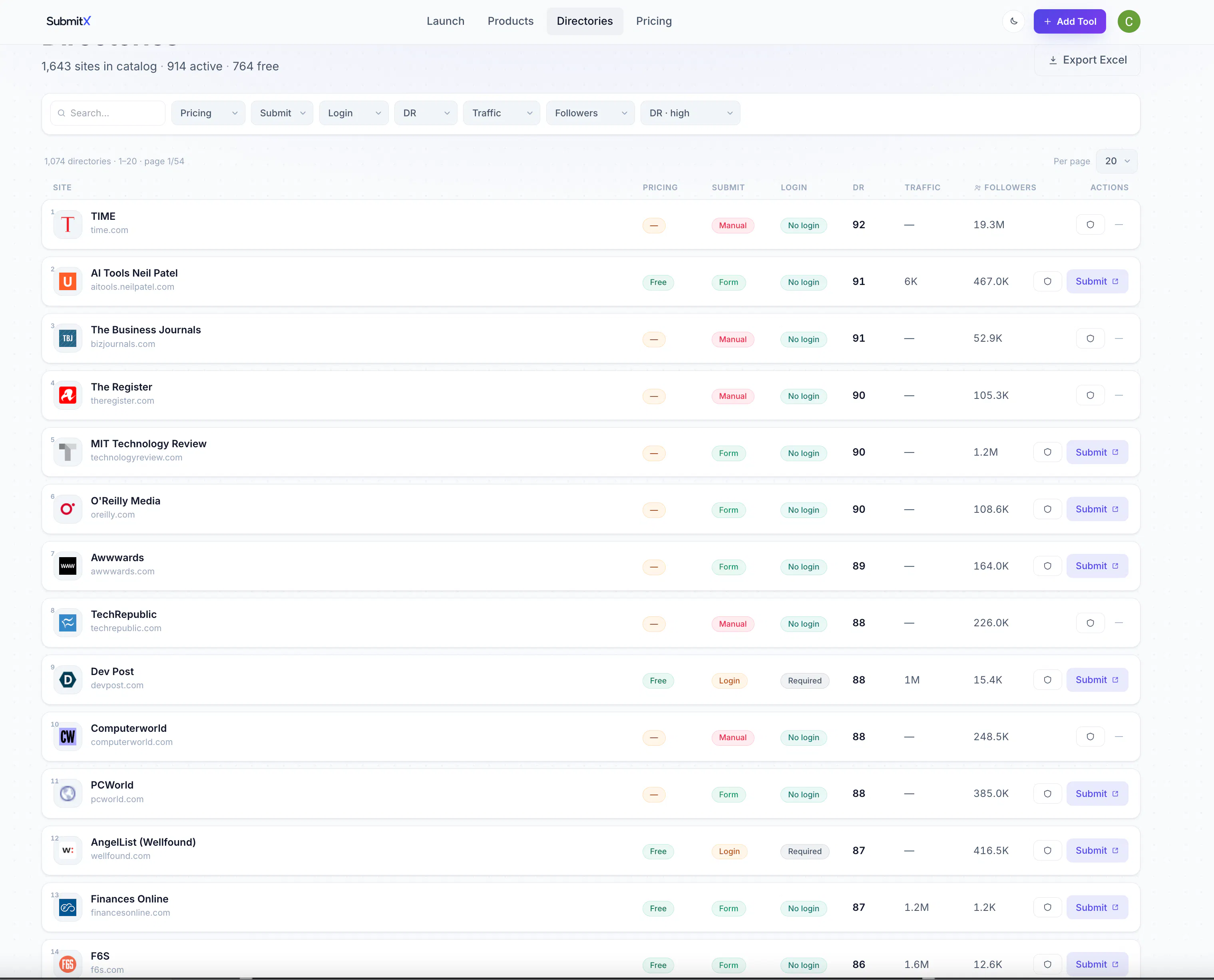This screenshot has height=980, width=1214.
Task: Click the SubmitX logo
Action: pyautogui.click(x=68, y=22)
